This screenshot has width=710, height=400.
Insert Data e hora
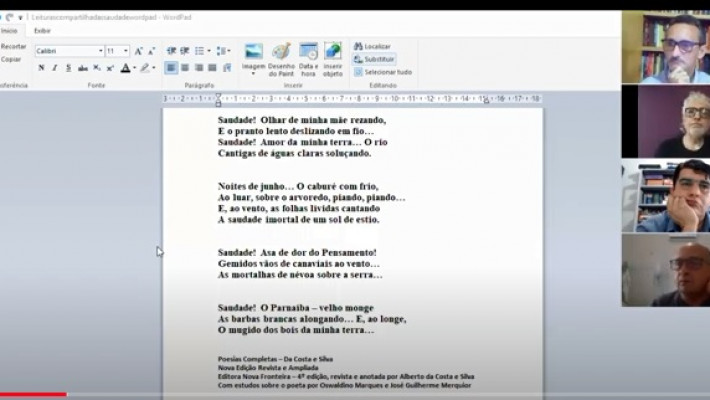(x=308, y=60)
